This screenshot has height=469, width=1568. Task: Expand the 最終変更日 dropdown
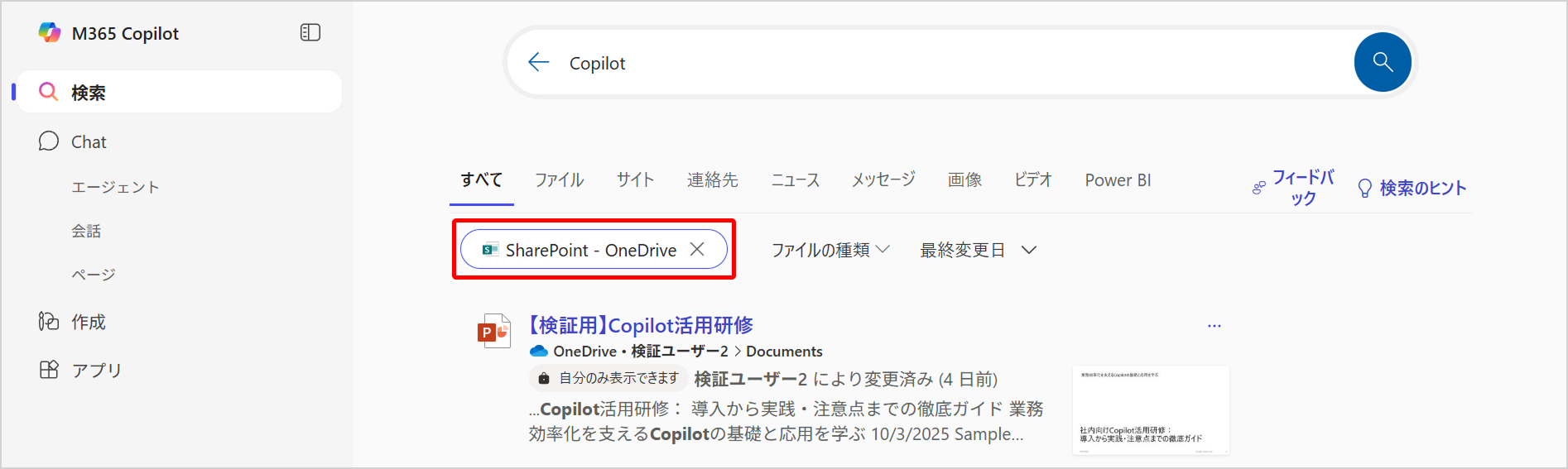click(978, 250)
